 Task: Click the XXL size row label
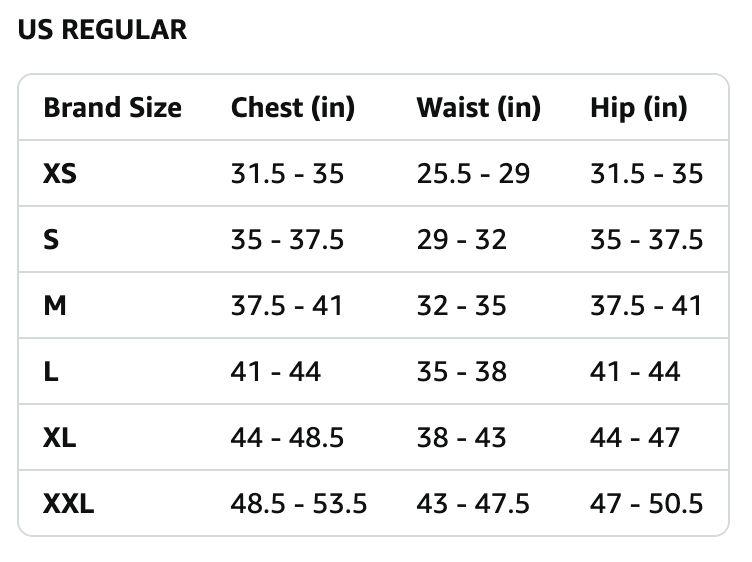pyautogui.click(x=69, y=503)
